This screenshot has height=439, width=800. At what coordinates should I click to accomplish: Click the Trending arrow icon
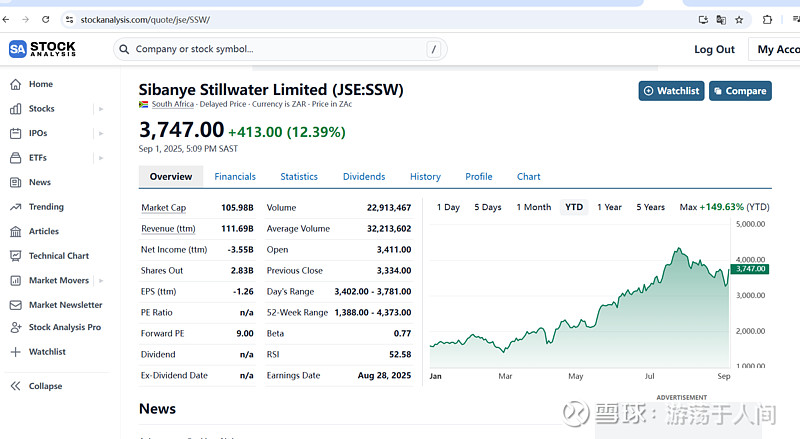tap(16, 207)
